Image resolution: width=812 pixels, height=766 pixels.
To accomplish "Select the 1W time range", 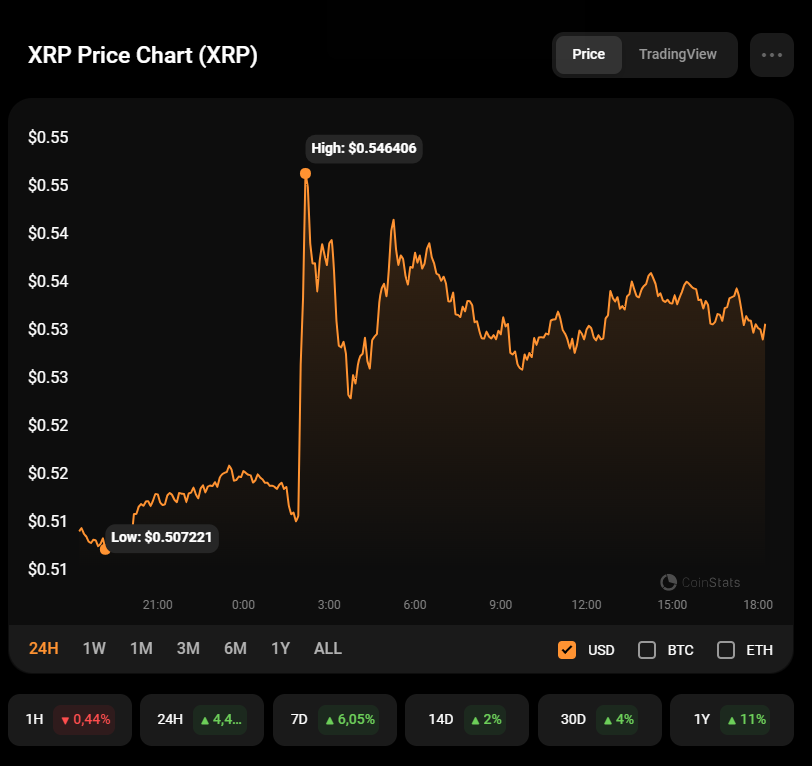I will 94,648.
